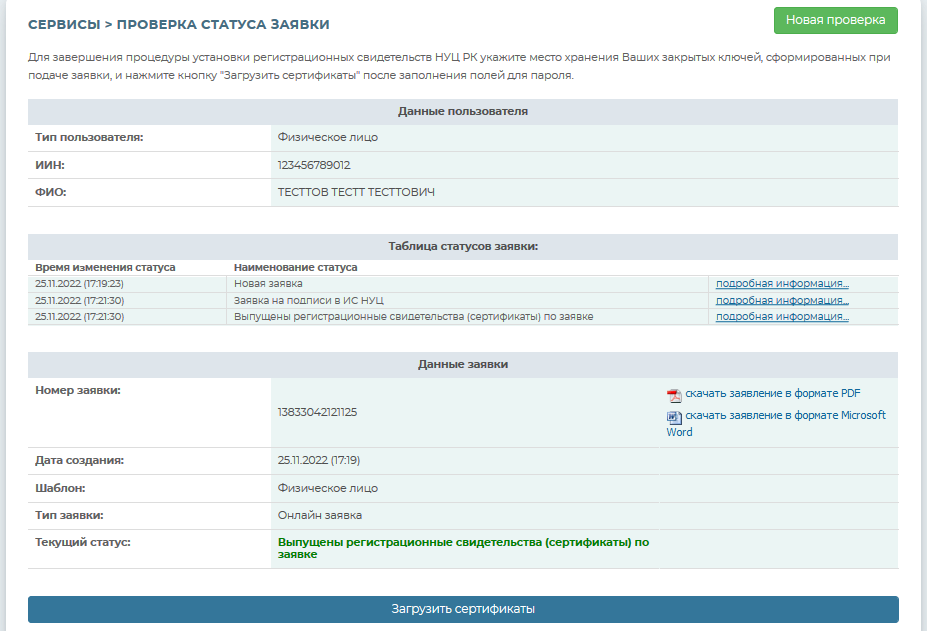927x631 pixels.
Task: Click the Microsoft Word document icon
Action: [674, 416]
